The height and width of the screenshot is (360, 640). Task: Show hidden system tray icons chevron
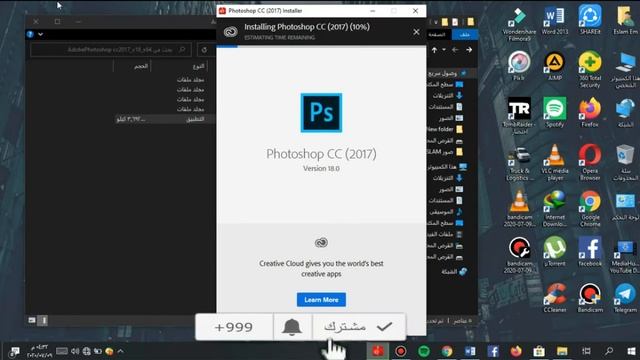[120, 351]
